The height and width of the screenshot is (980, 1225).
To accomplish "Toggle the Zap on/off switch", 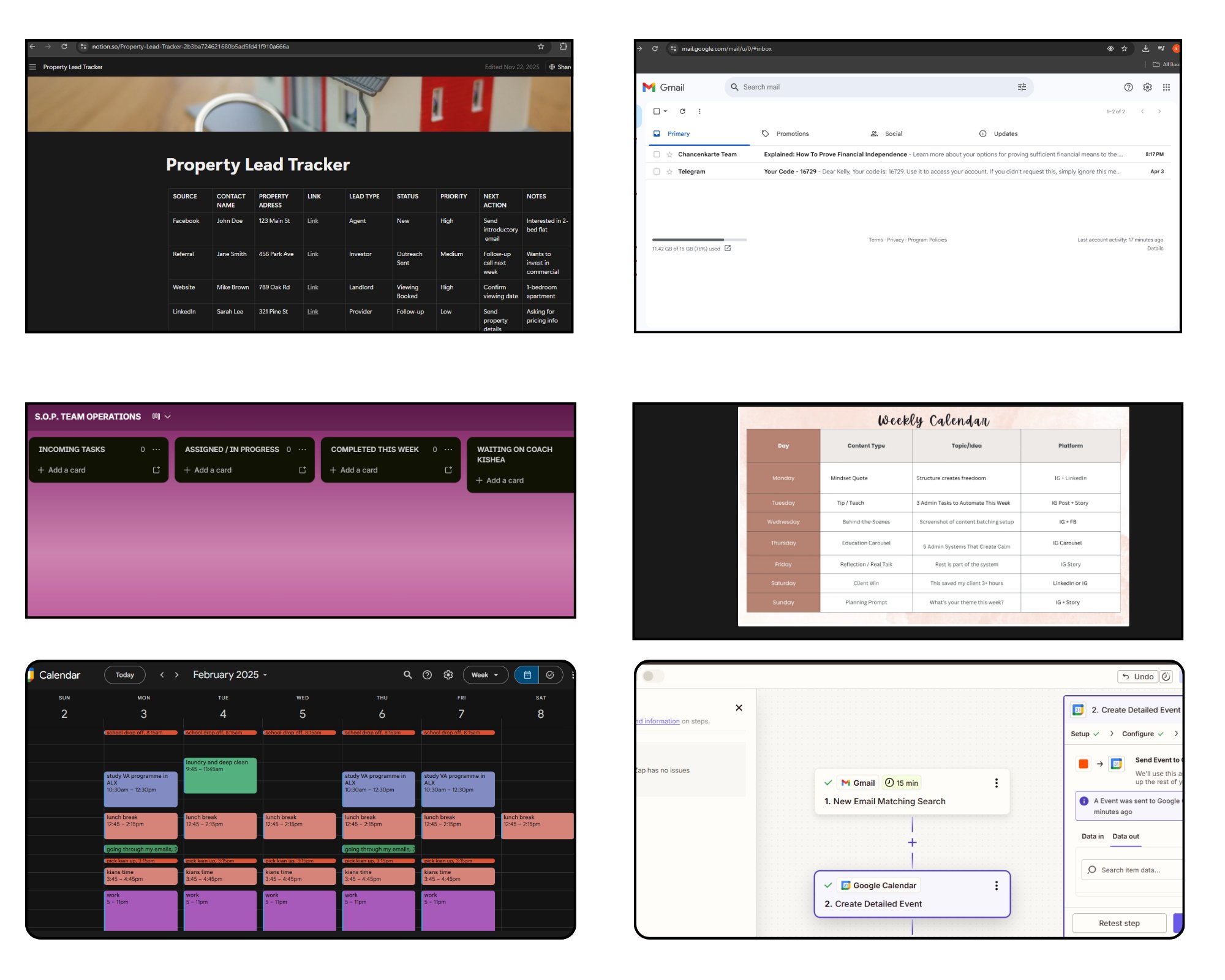I will (653, 676).
